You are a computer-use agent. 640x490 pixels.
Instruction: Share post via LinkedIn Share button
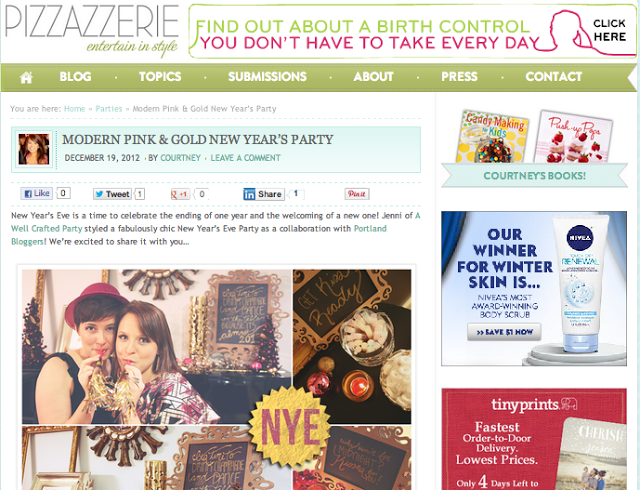tap(263, 194)
